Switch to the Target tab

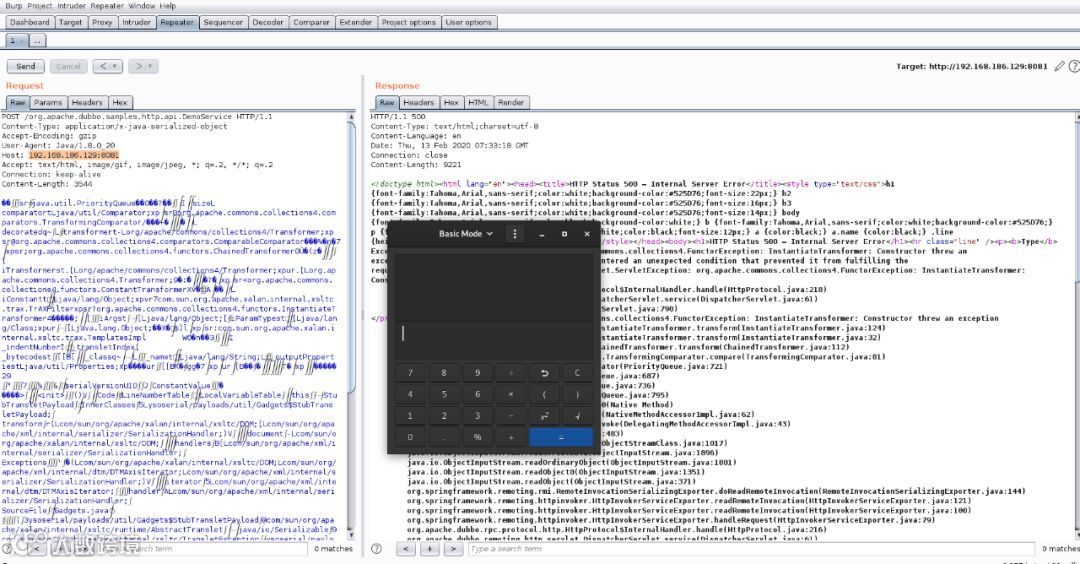70,22
